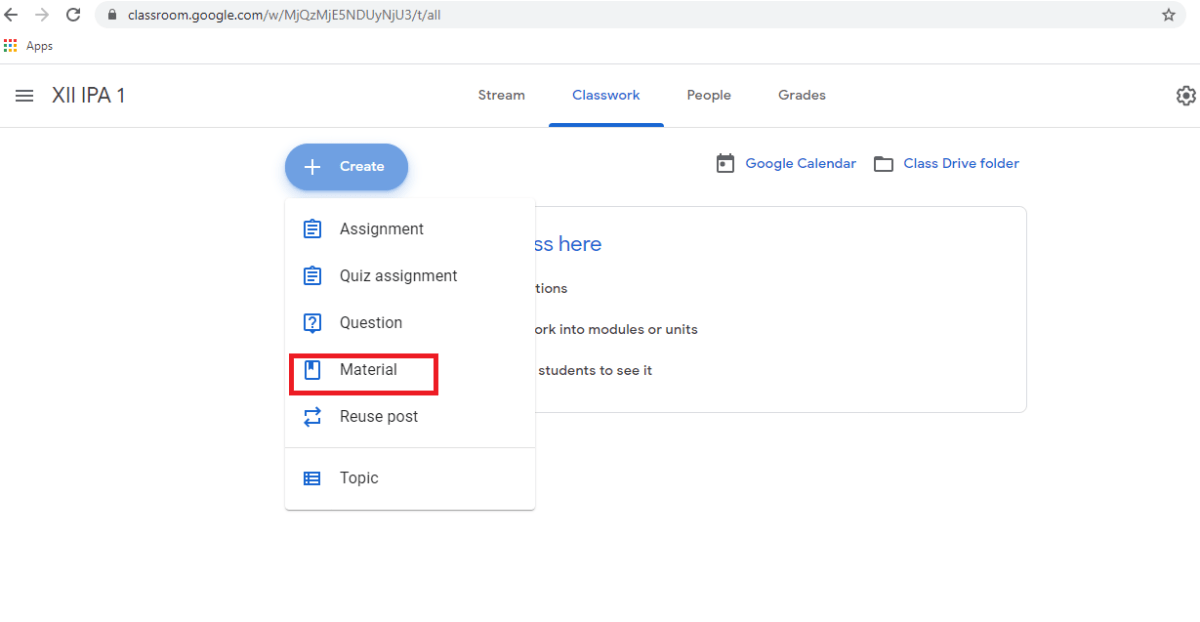This screenshot has width=1200, height=622.
Task: Open the Class Drive folder icon
Action: pyautogui.click(x=883, y=163)
